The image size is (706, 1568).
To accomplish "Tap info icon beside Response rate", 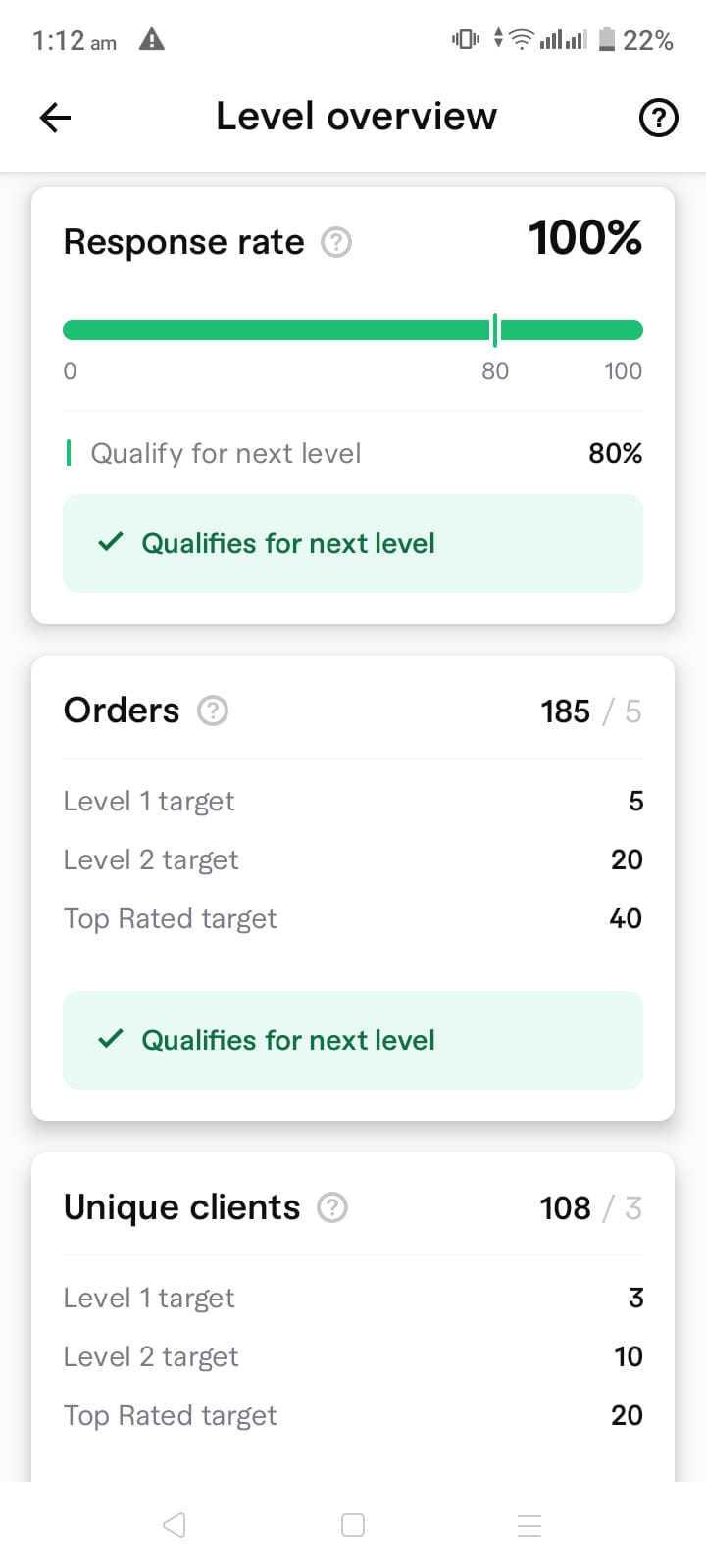I will [336, 242].
